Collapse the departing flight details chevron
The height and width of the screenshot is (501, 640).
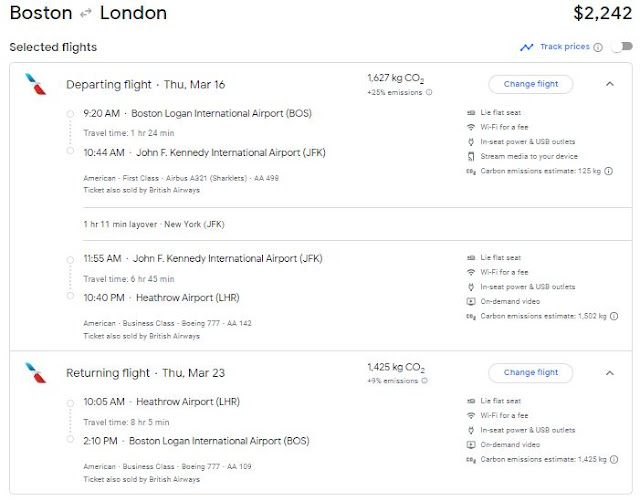pyautogui.click(x=610, y=84)
